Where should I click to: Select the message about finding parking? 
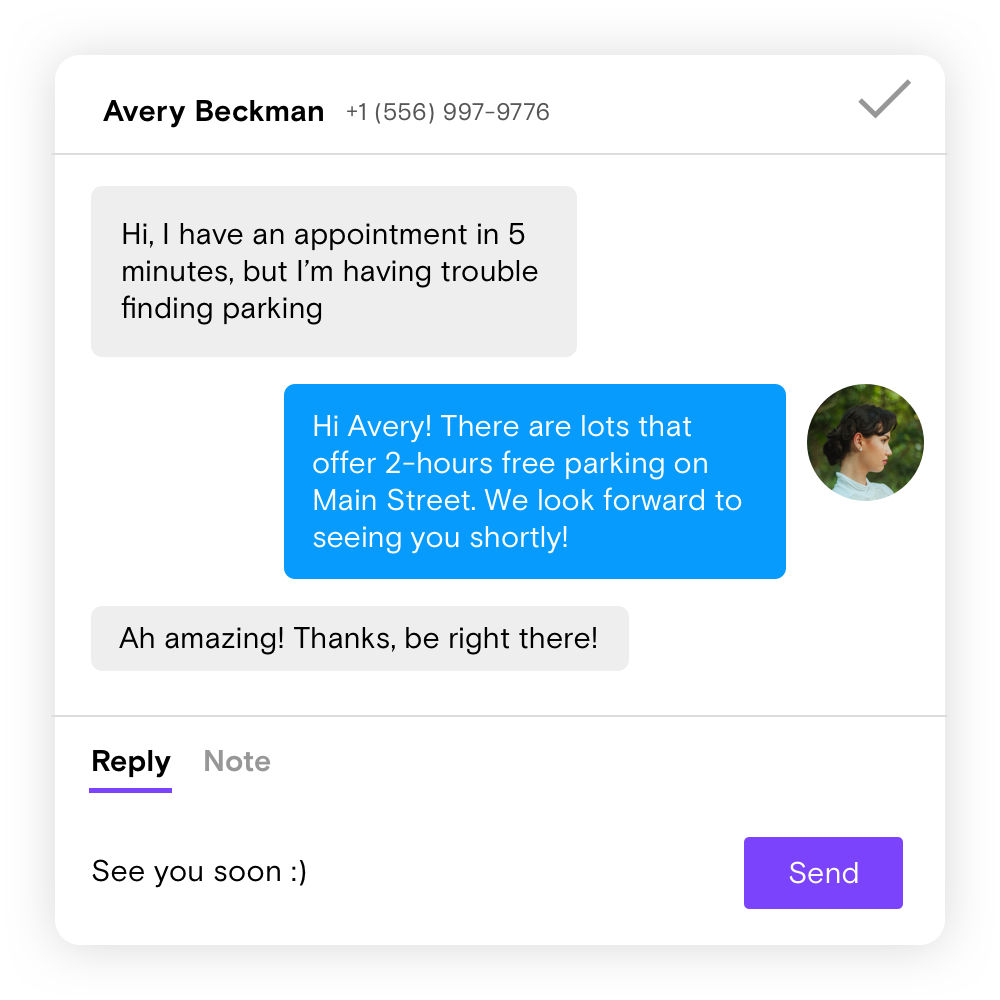point(334,271)
